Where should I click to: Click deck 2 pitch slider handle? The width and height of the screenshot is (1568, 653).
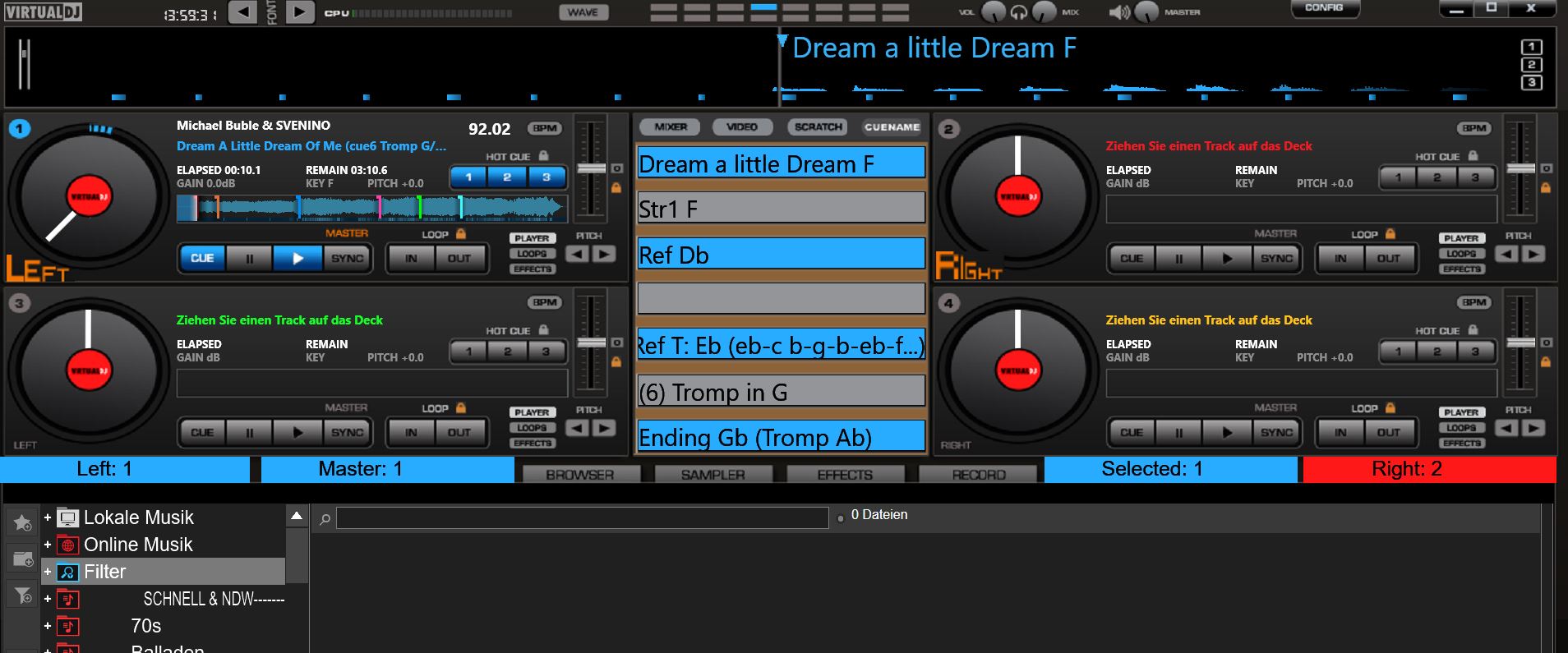point(1520,168)
